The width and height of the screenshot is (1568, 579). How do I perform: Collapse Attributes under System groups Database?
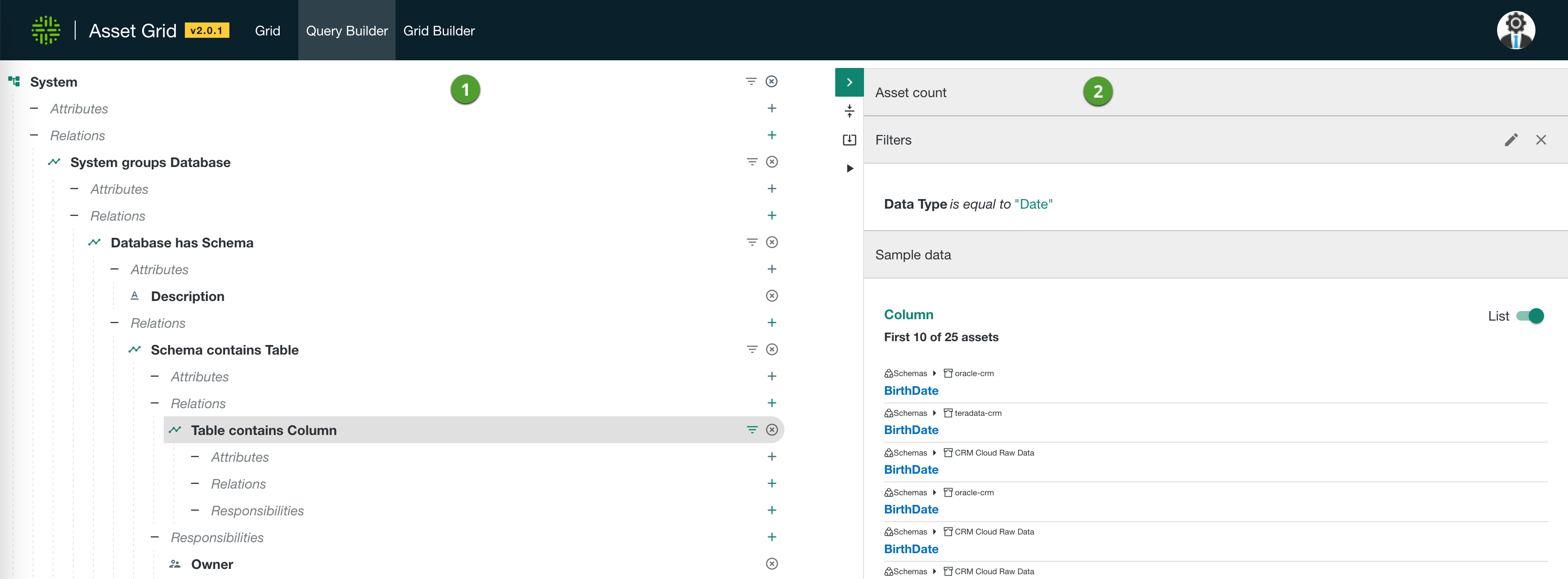(74, 189)
